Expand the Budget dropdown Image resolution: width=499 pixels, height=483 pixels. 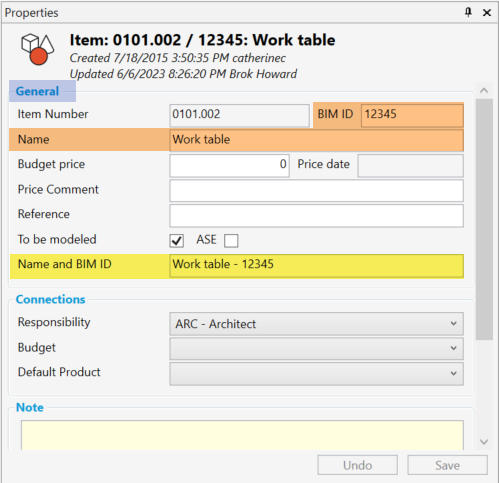(x=316, y=348)
